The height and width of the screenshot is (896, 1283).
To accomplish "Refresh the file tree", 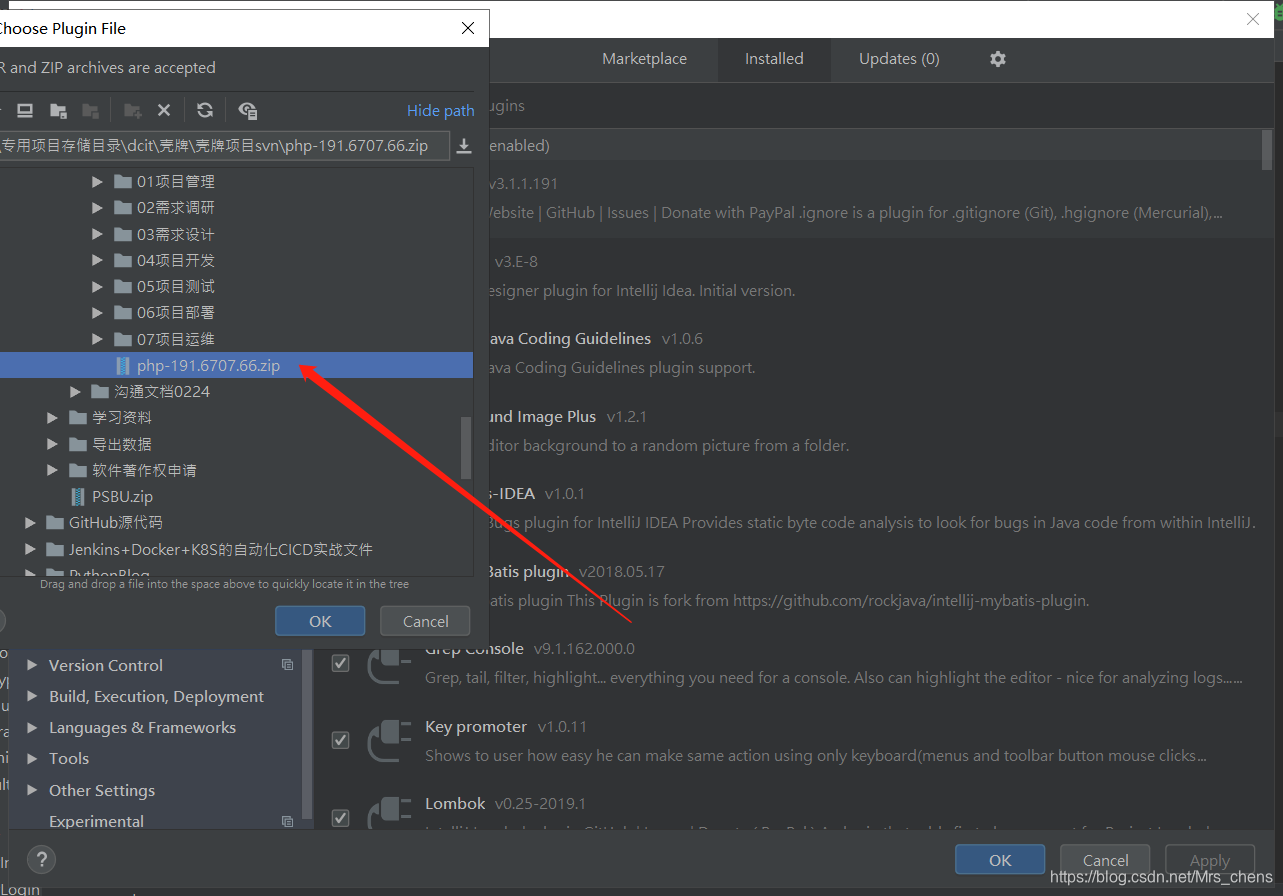I will 205,110.
